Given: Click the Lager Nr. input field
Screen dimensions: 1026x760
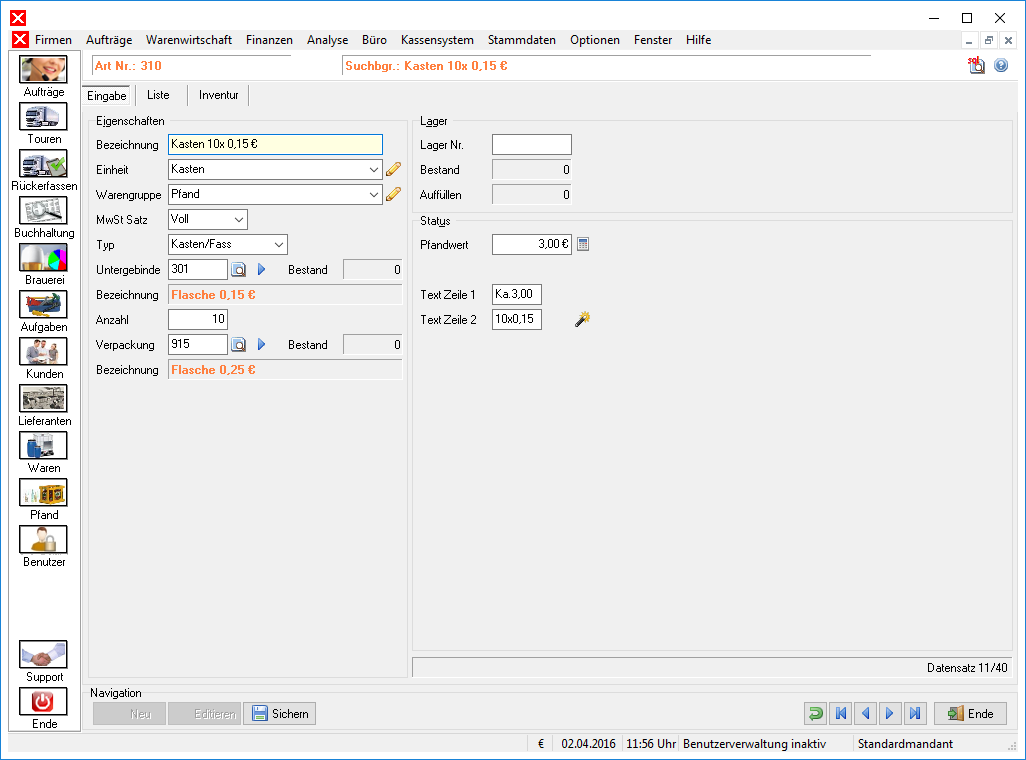Looking at the screenshot, I should point(532,145).
